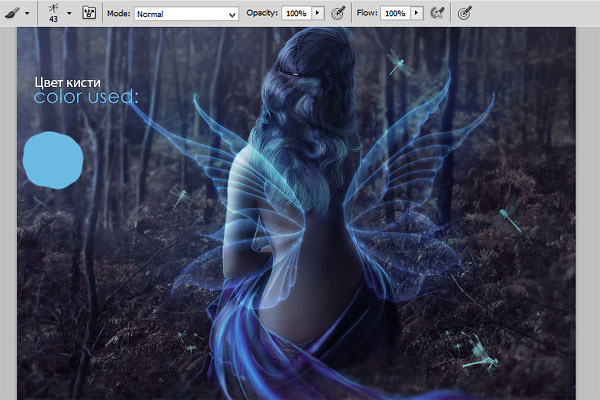Click the Brush tool preset icon
Viewport: 600px width, 400px height.
tap(12, 13)
